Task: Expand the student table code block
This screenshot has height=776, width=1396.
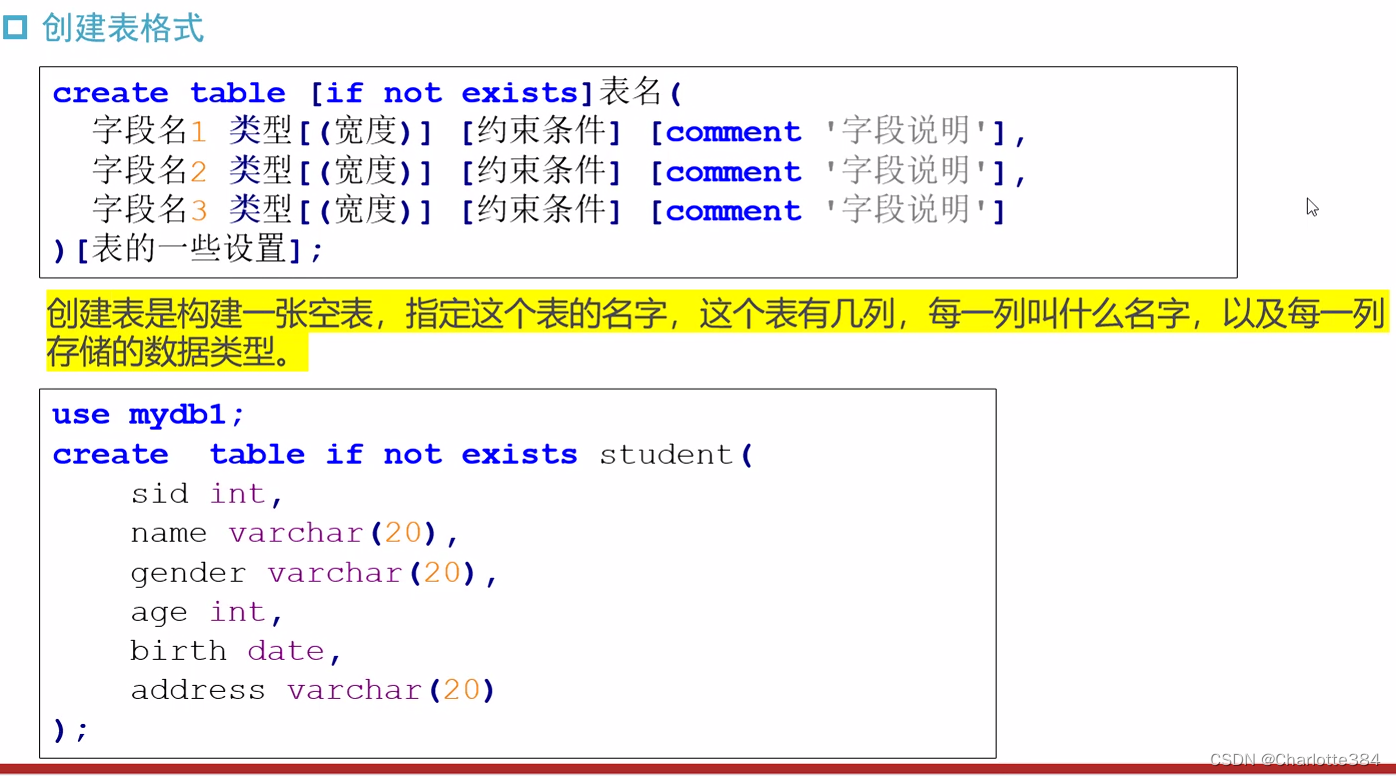Action: (x=518, y=570)
